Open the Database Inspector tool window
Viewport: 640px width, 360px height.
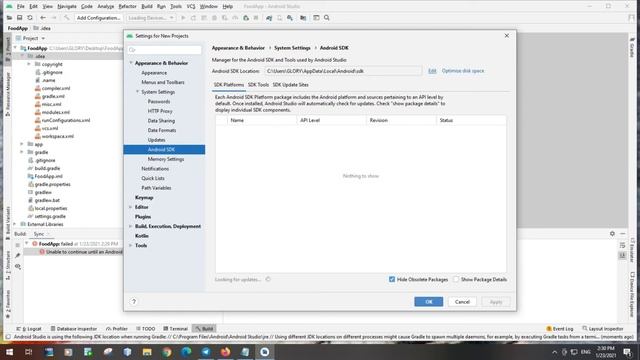tap(73, 329)
